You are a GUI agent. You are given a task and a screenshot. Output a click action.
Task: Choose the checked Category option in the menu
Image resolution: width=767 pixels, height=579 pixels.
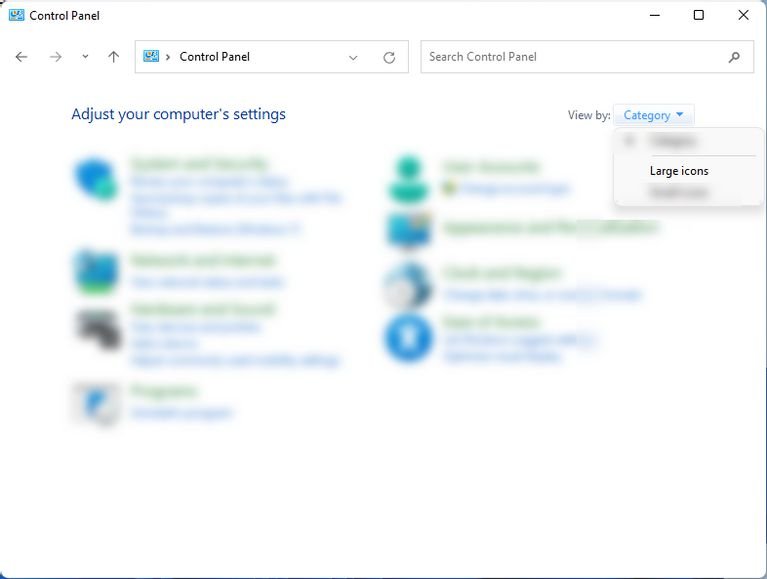(673, 141)
